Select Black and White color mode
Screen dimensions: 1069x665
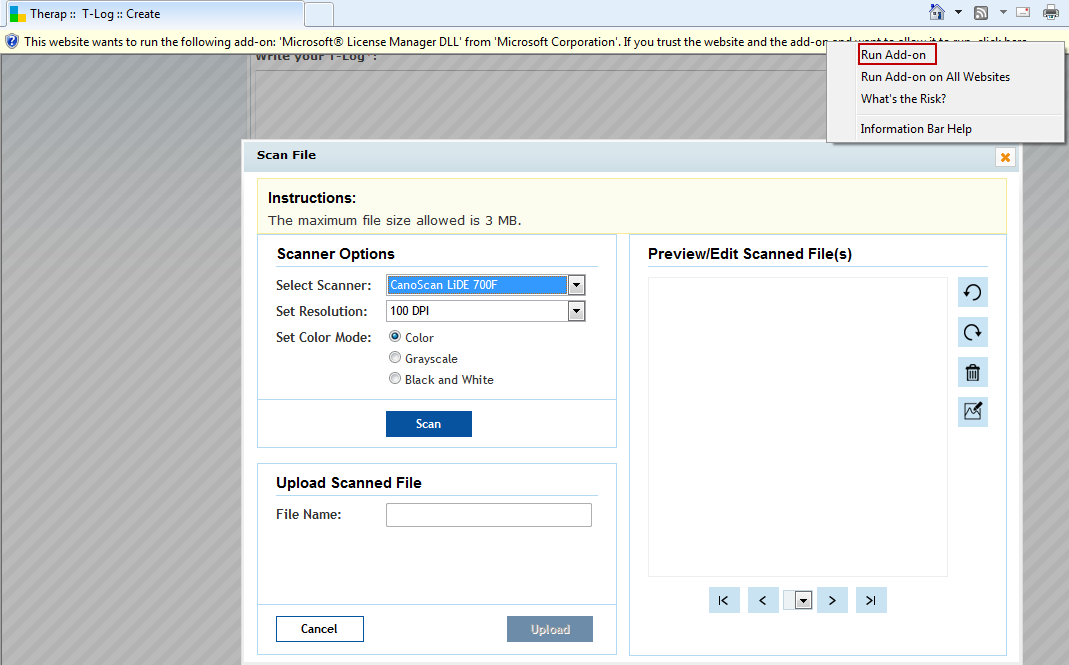[x=395, y=379]
